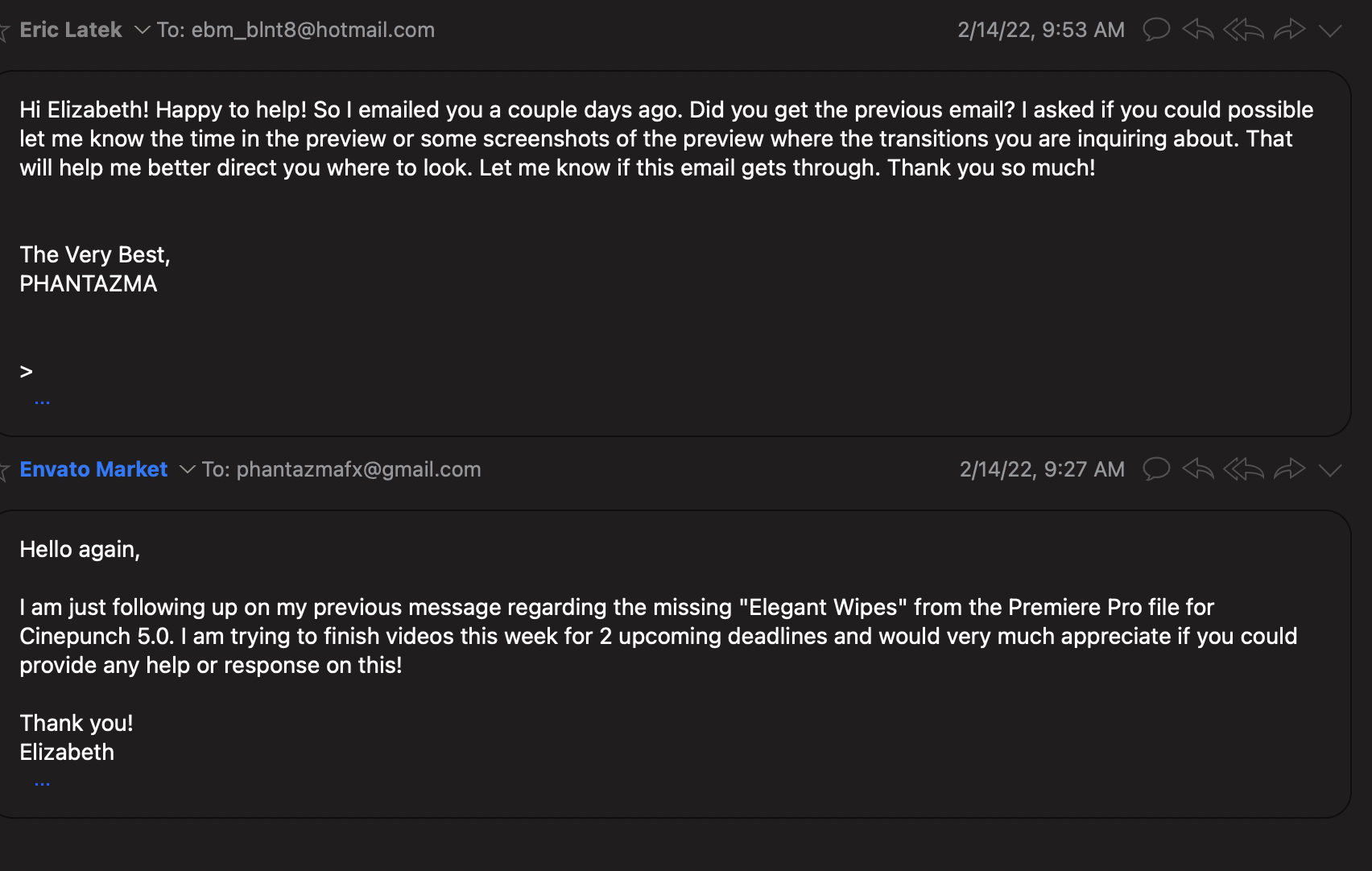This screenshot has height=871, width=1372.
Task: Open conversation bubble on Envato Market email
Action: (x=1156, y=469)
